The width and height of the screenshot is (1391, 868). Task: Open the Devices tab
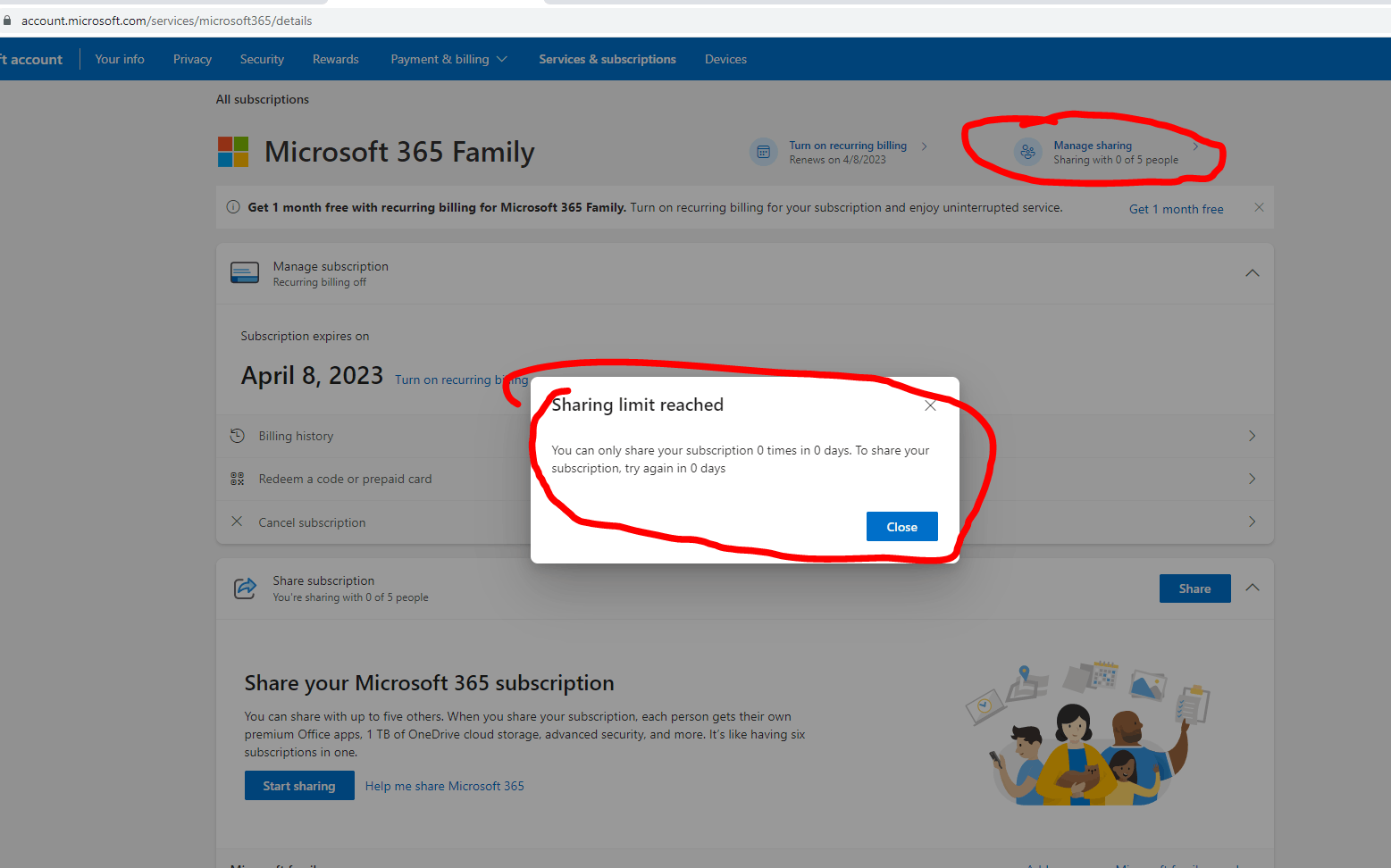tap(725, 59)
